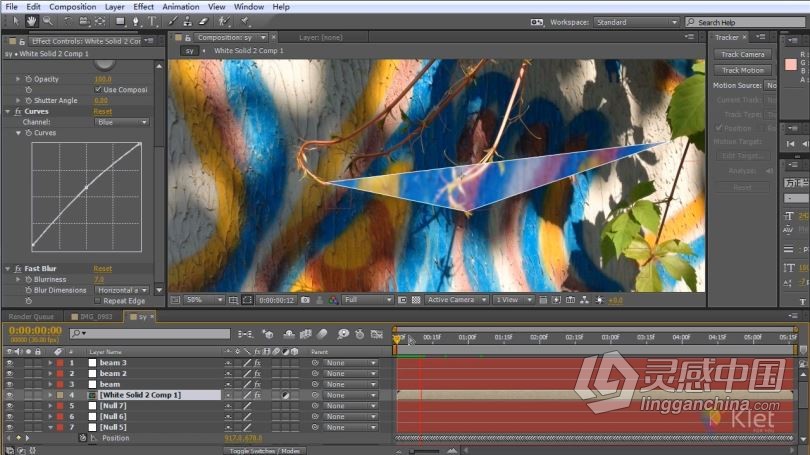Viewport: 810px width, 455px height.
Task: Open the Blur Dimensions dropdown
Action: pos(122,290)
